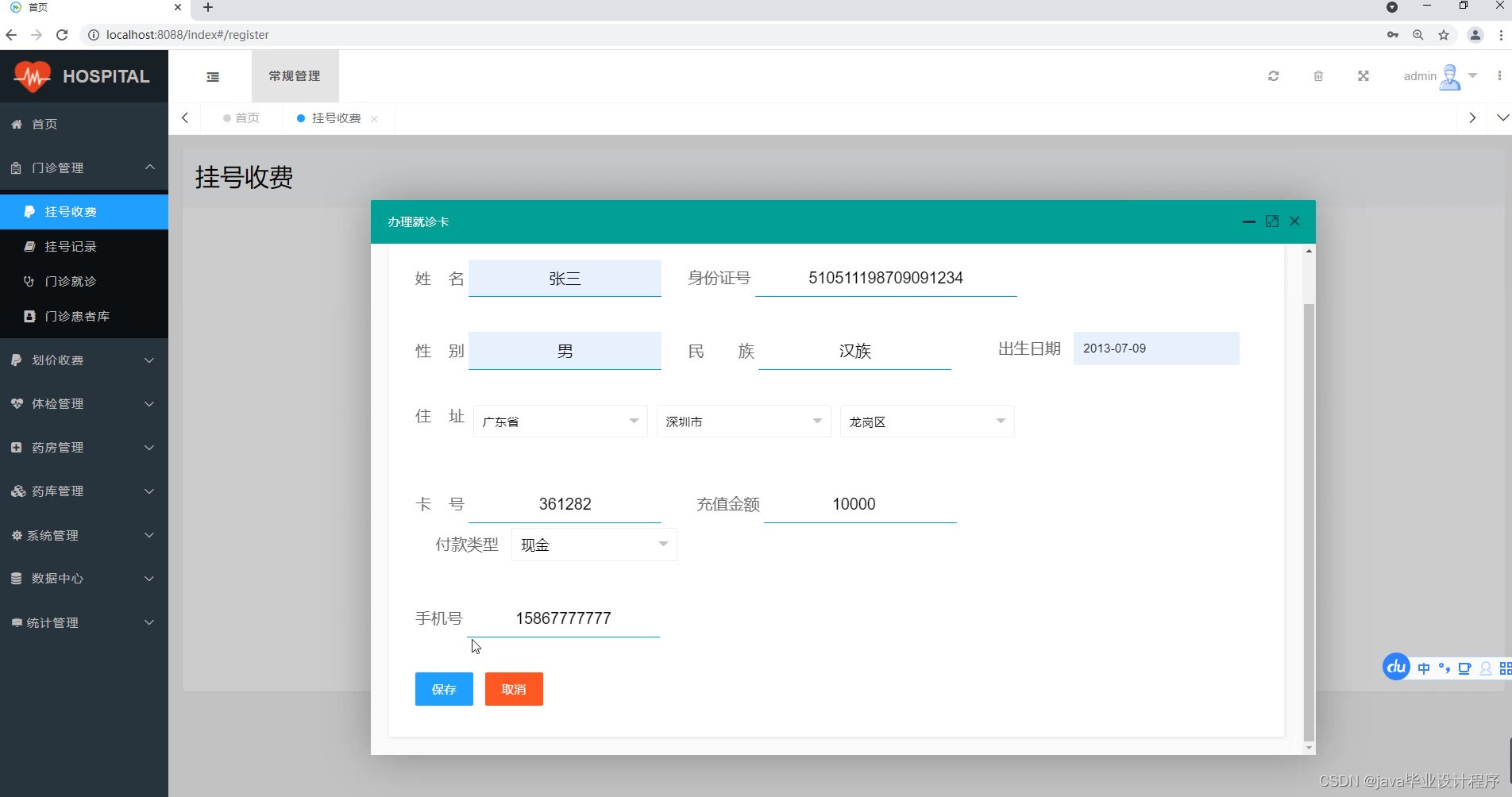Open the vertical dots menu in app header
1512x797 pixels.
1499,76
